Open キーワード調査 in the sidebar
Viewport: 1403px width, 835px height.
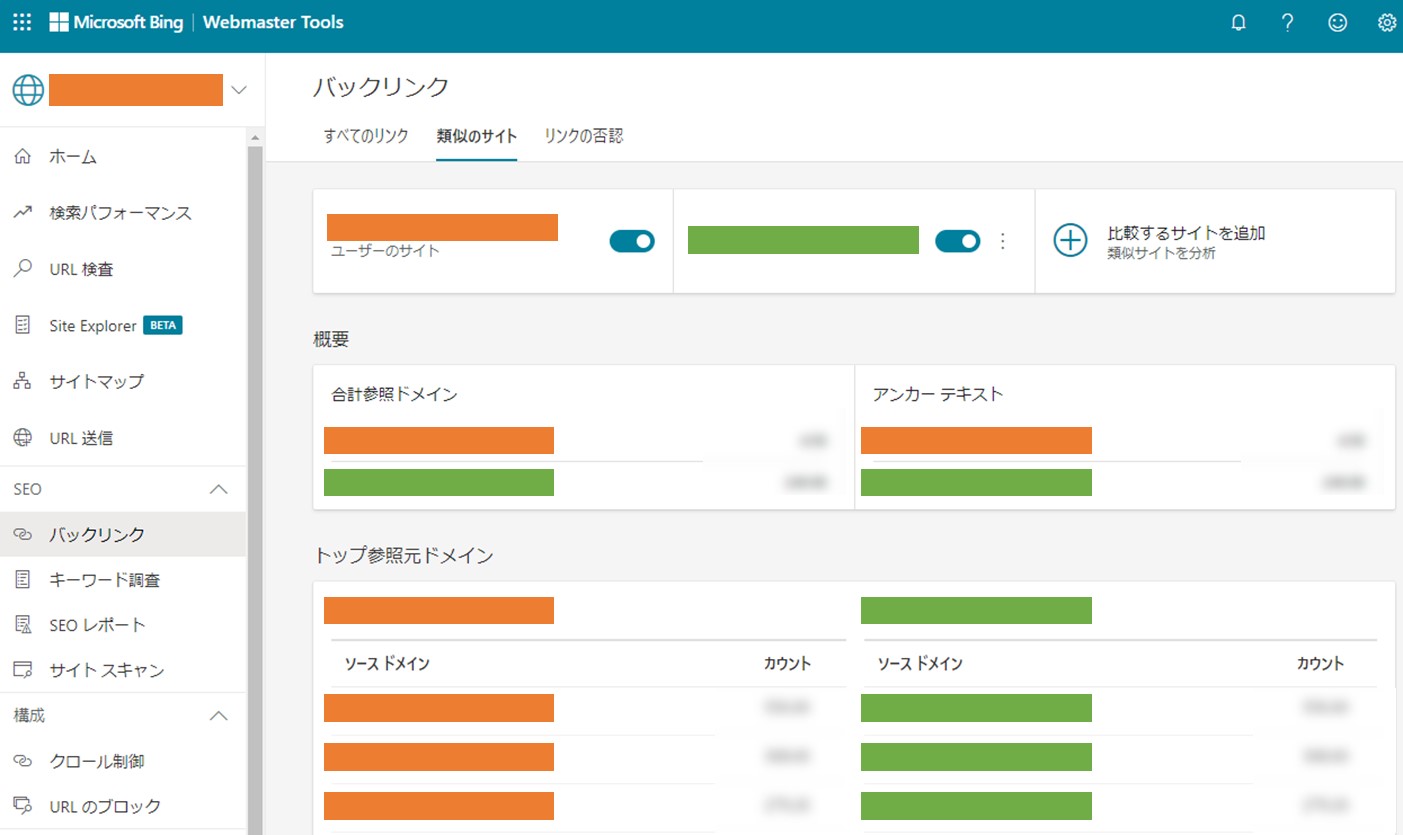click(104, 580)
